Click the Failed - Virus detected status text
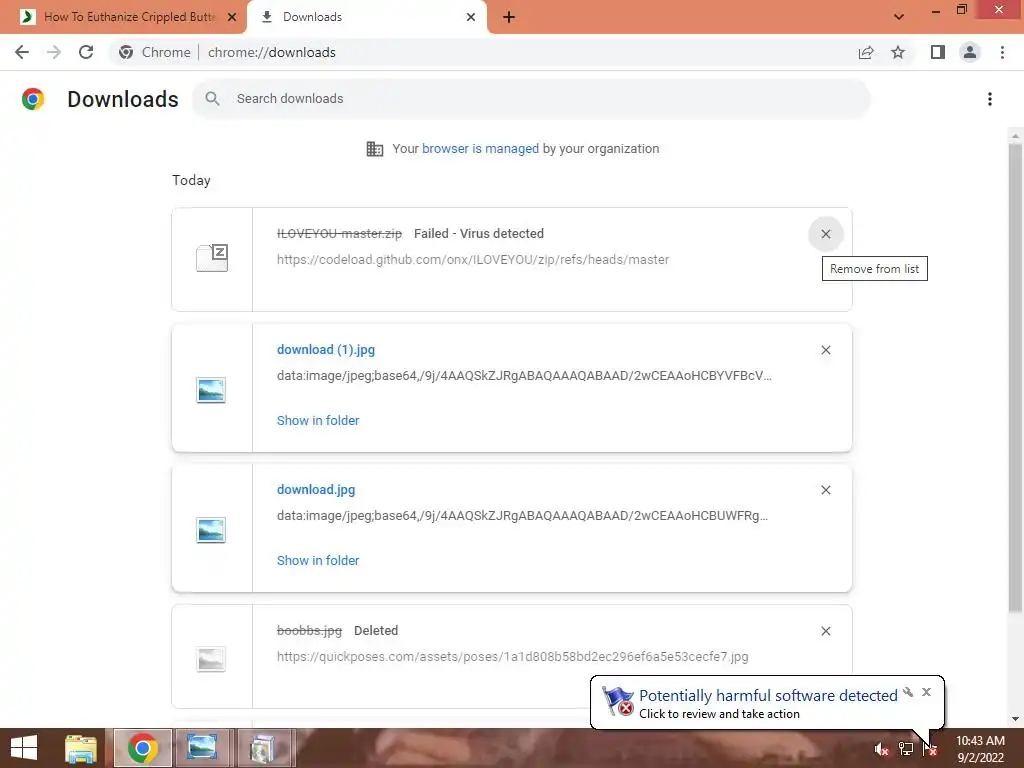Image resolution: width=1024 pixels, height=768 pixels. pyautogui.click(x=479, y=234)
